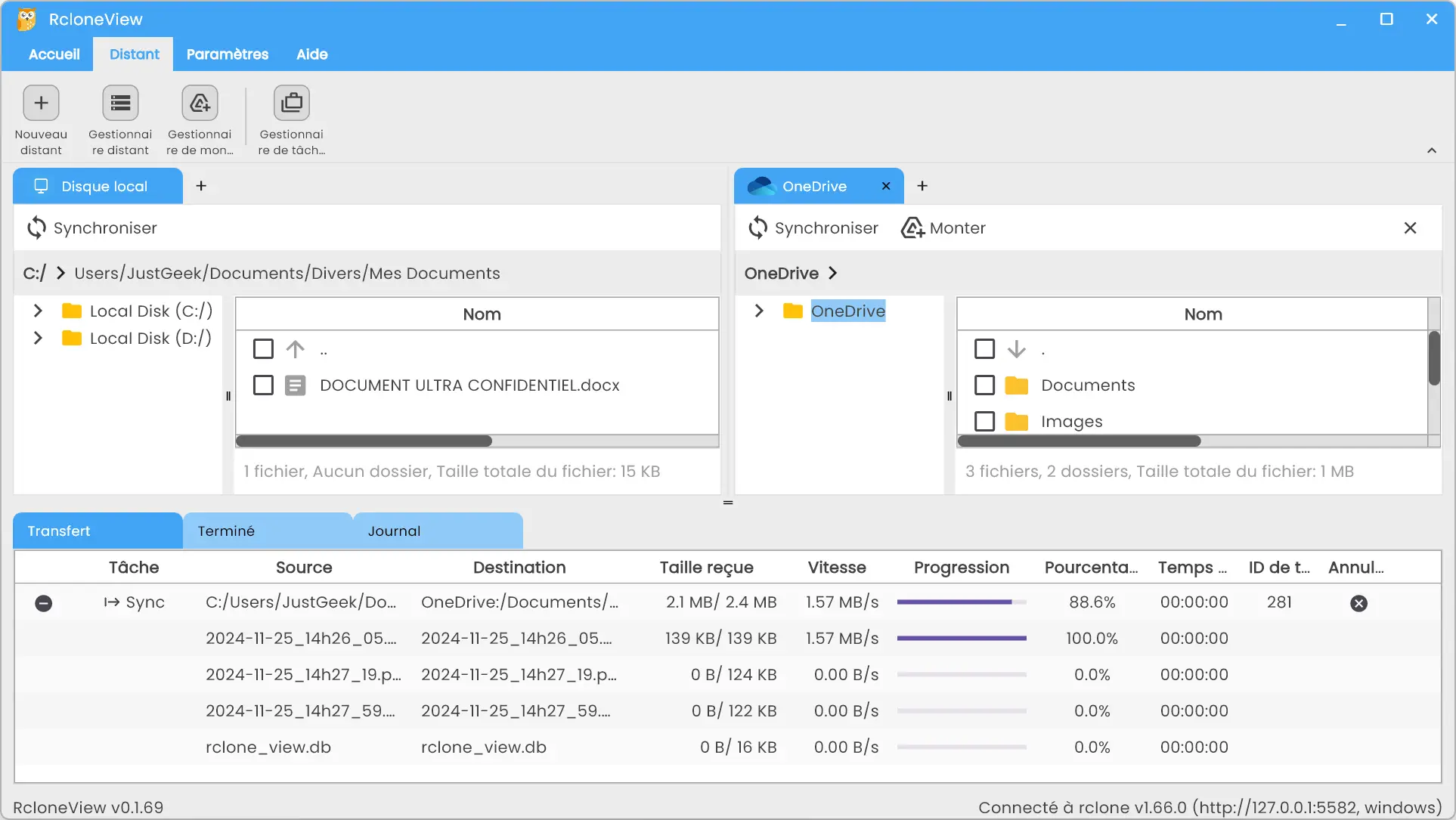1456x820 pixels.
Task: Open the Aide menu tab
Action: click(x=311, y=54)
